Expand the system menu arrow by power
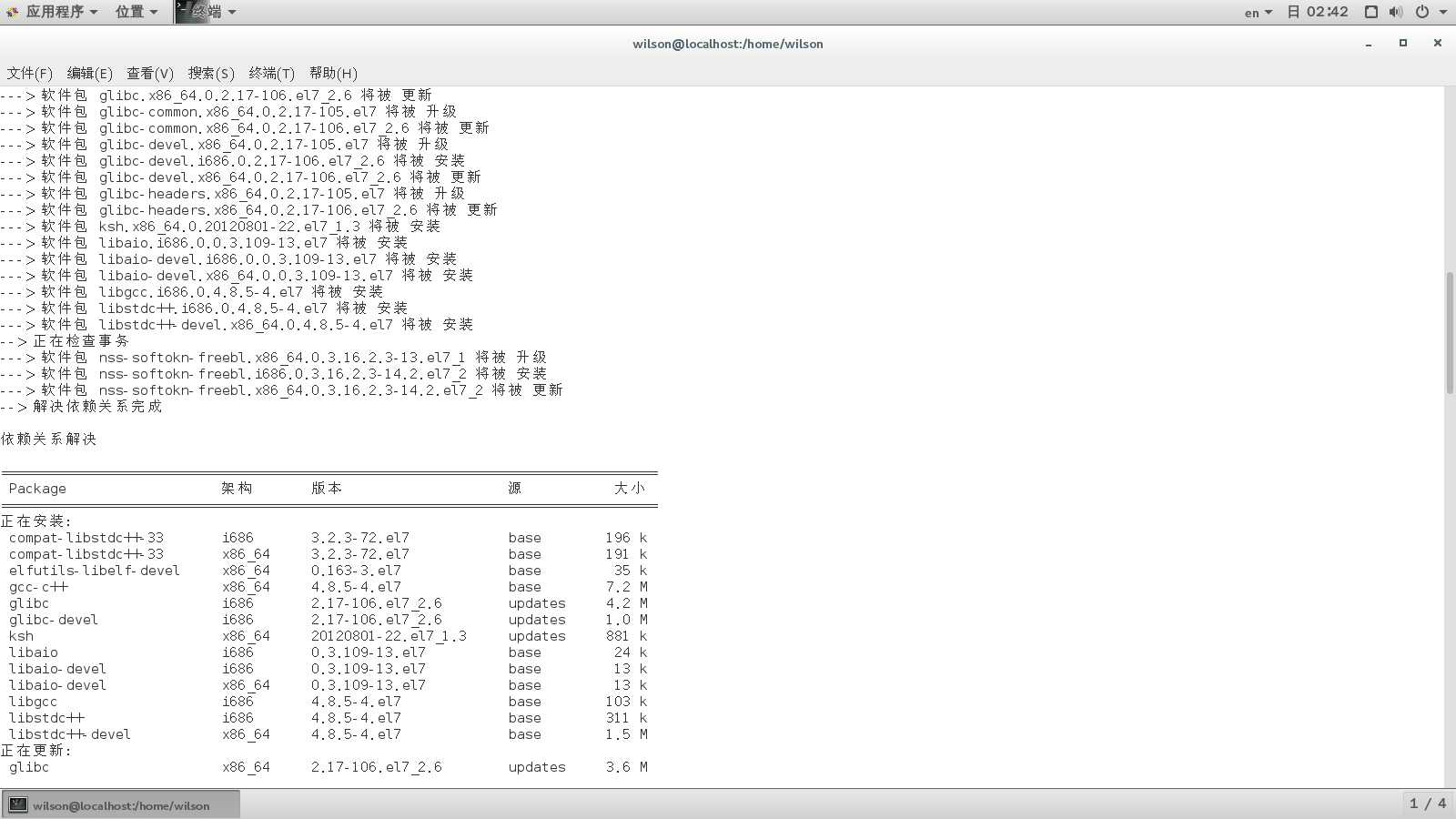The width and height of the screenshot is (1456, 819). pyautogui.click(x=1443, y=12)
